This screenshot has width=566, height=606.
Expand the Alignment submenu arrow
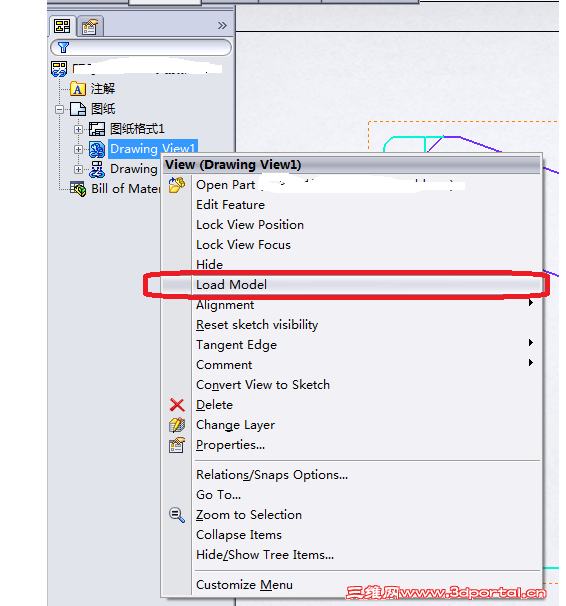531,303
